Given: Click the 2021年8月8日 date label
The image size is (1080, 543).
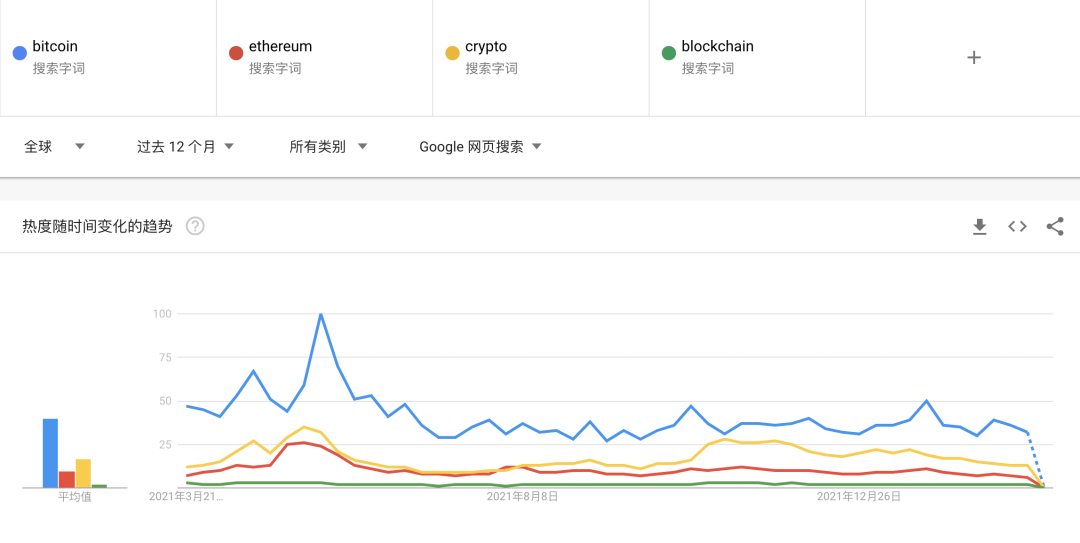Looking at the screenshot, I should click(x=522, y=496).
